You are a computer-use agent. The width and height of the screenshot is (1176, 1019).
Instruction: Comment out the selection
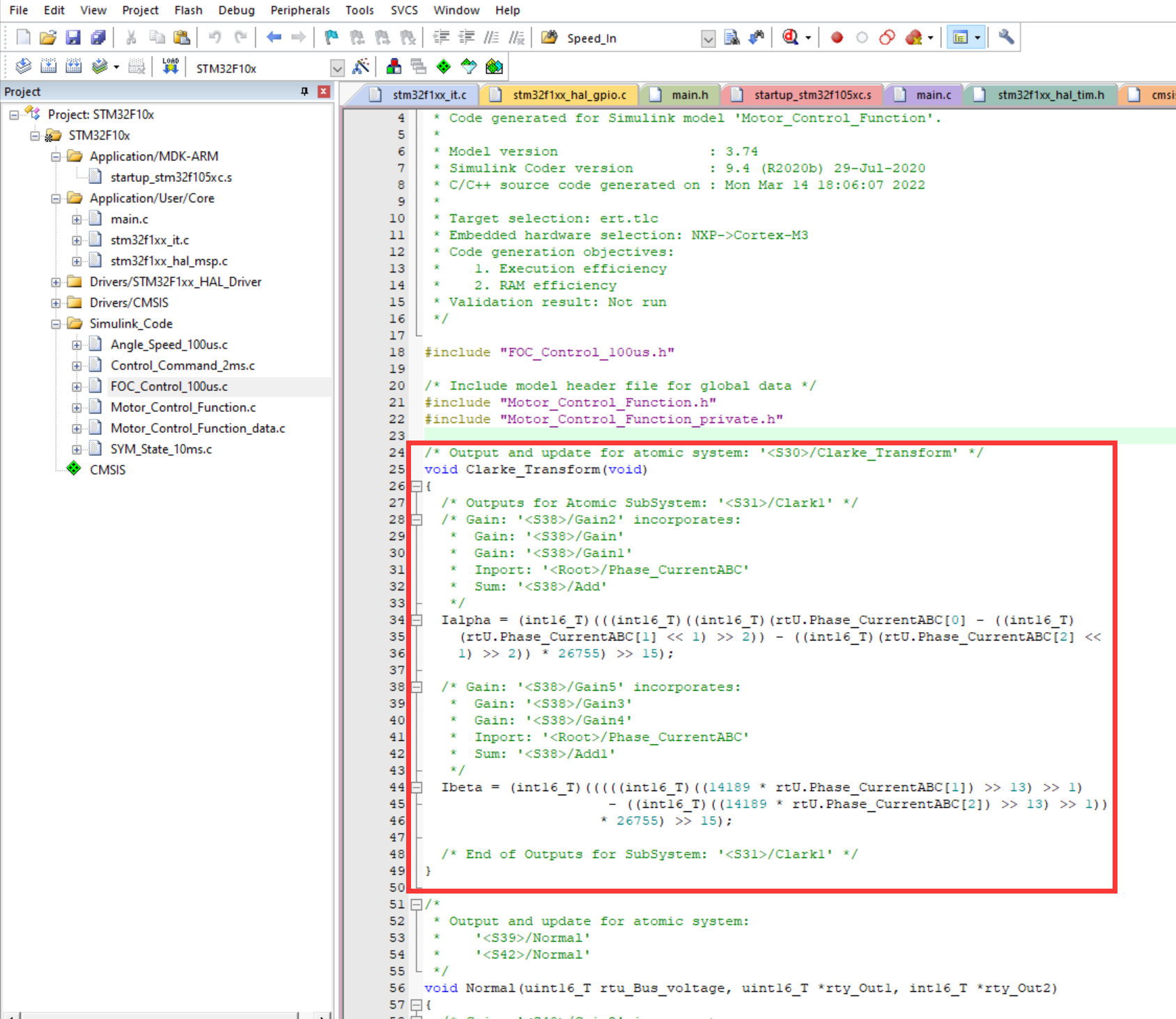click(x=491, y=38)
